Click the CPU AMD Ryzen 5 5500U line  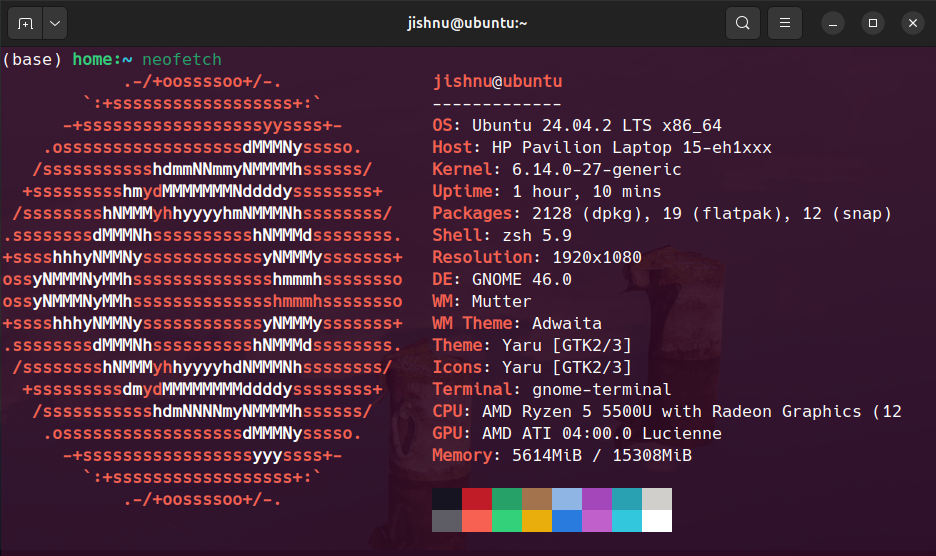pyautogui.click(x=667, y=411)
